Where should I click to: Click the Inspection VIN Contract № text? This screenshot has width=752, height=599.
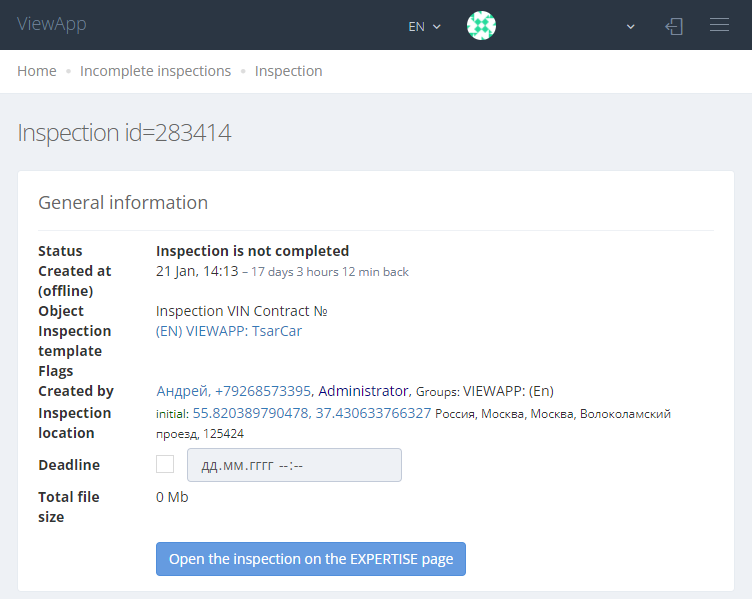coord(242,311)
